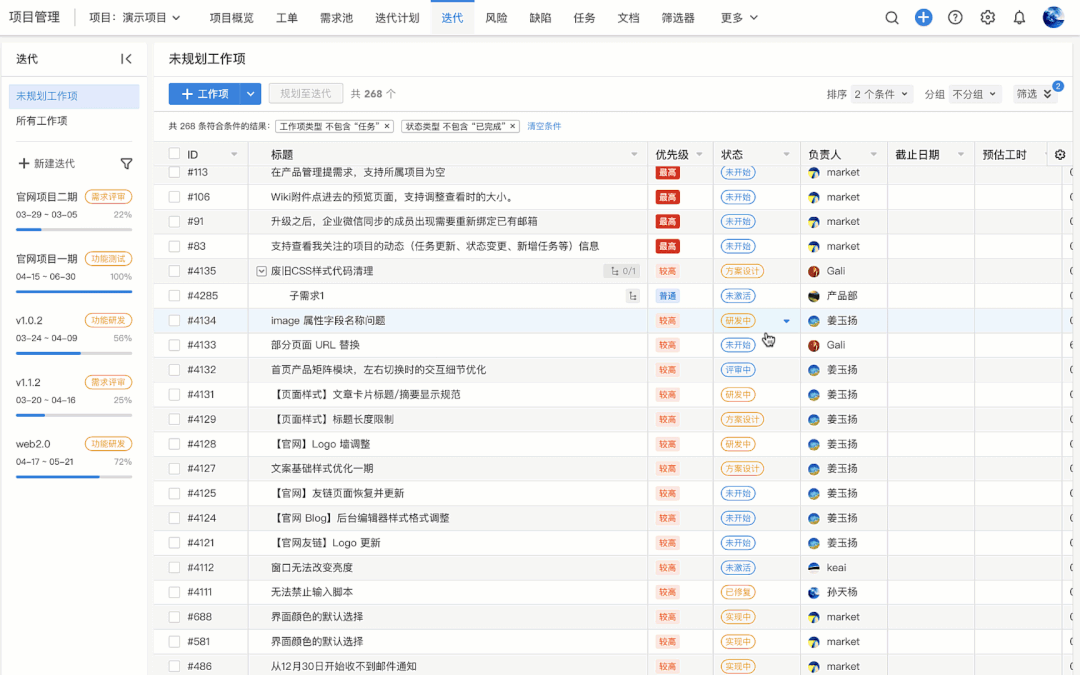Open the help question mark icon

pyautogui.click(x=955, y=17)
